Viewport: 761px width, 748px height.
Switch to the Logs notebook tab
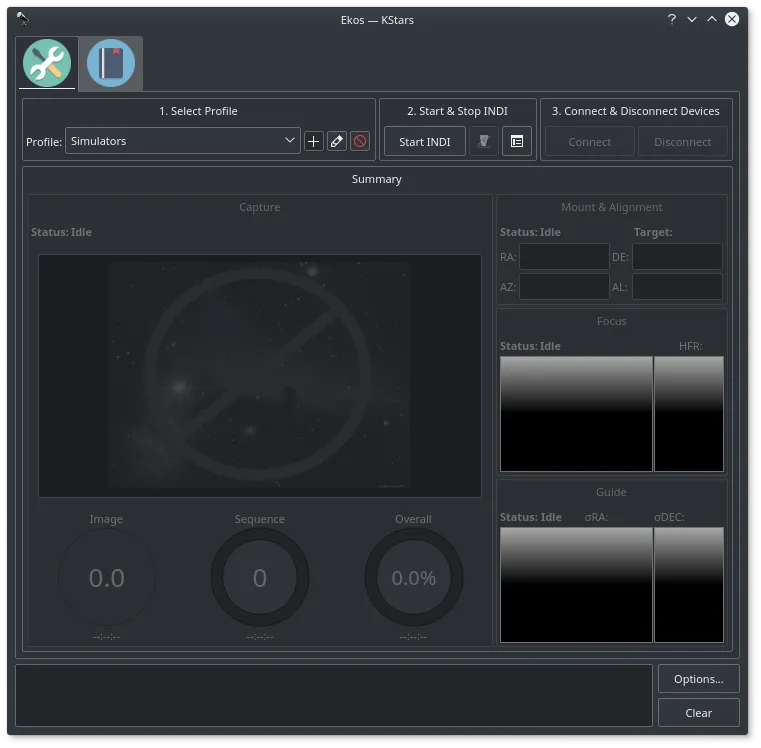coord(111,63)
